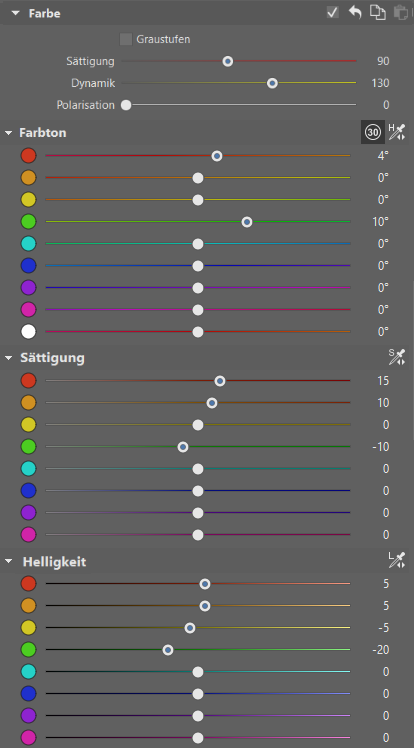
Task: Select the Farbton hue eyedropper tool
Action: tap(396, 132)
